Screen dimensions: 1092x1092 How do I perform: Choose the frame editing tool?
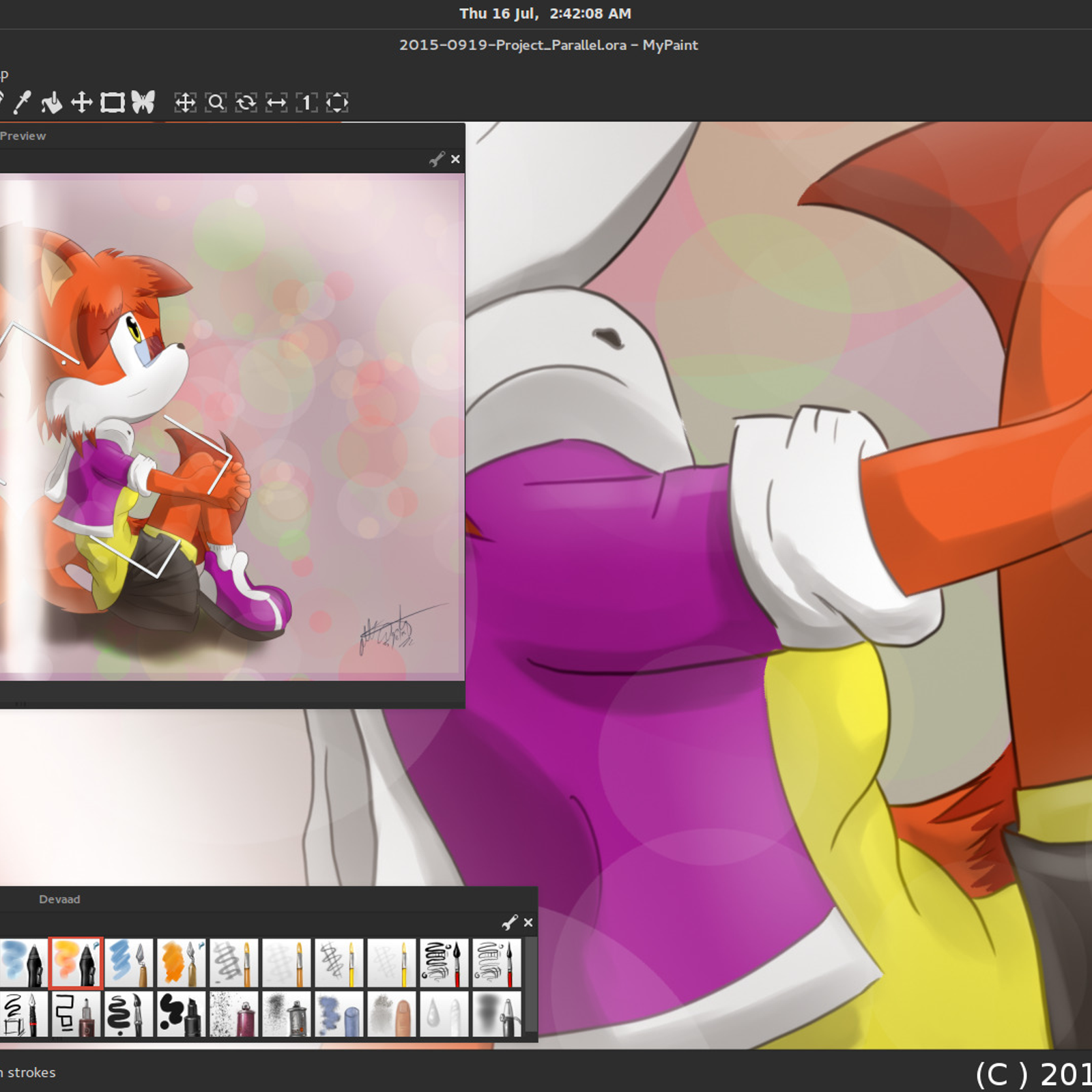tap(113, 102)
